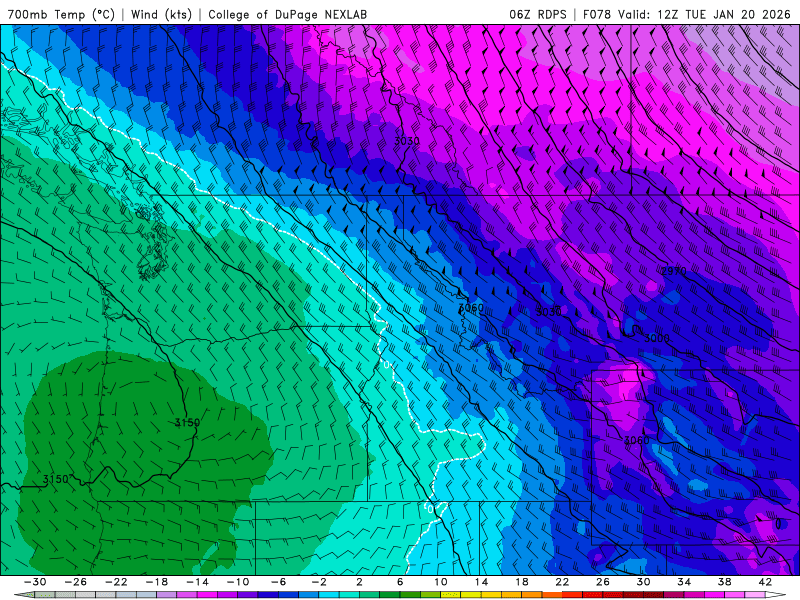The width and height of the screenshot is (800, 600).
Task: Click the 3000 height contour label
Action: tap(656, 338)
